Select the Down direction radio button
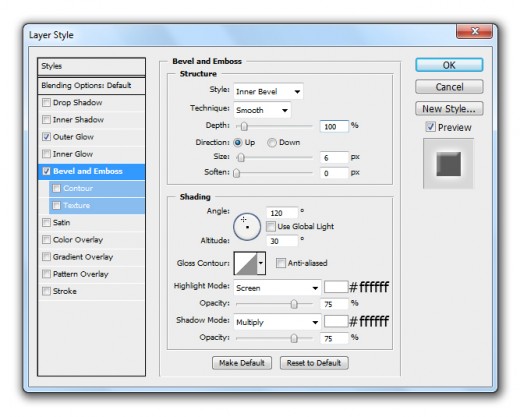520x417 pixels. tap(272, 143)
